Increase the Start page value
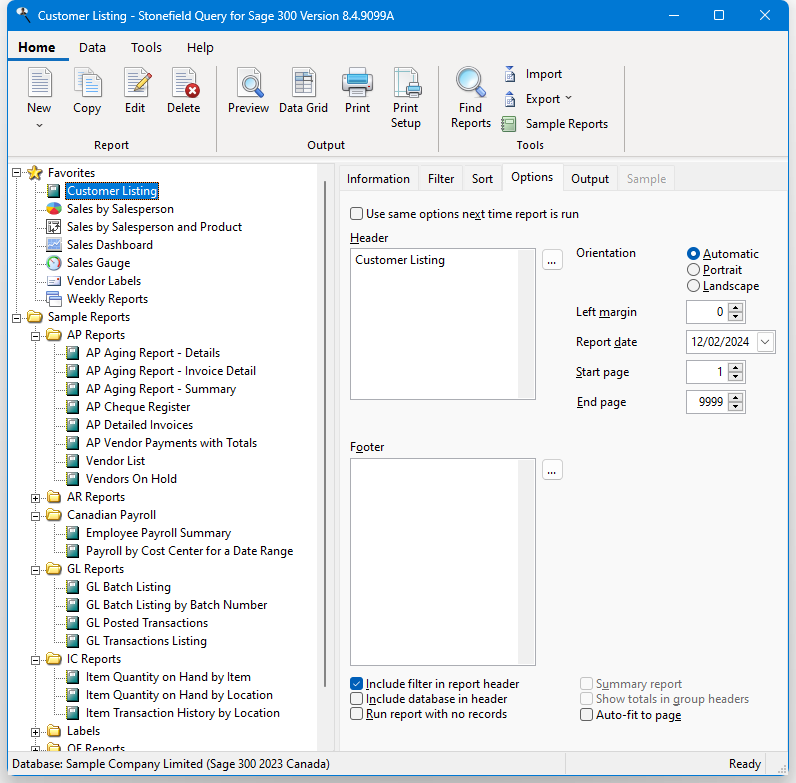The width and height of the screenshot is (796, 783). pyautogui.click(x=736, y=367)
